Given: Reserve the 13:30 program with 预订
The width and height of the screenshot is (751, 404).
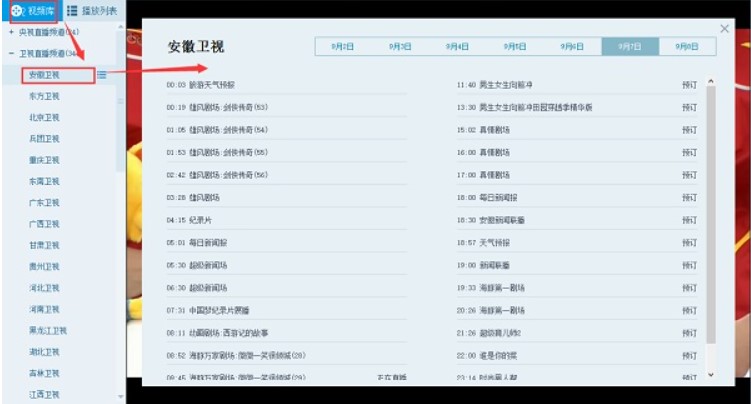Looking at the screenshot, I should click(689, 107).
